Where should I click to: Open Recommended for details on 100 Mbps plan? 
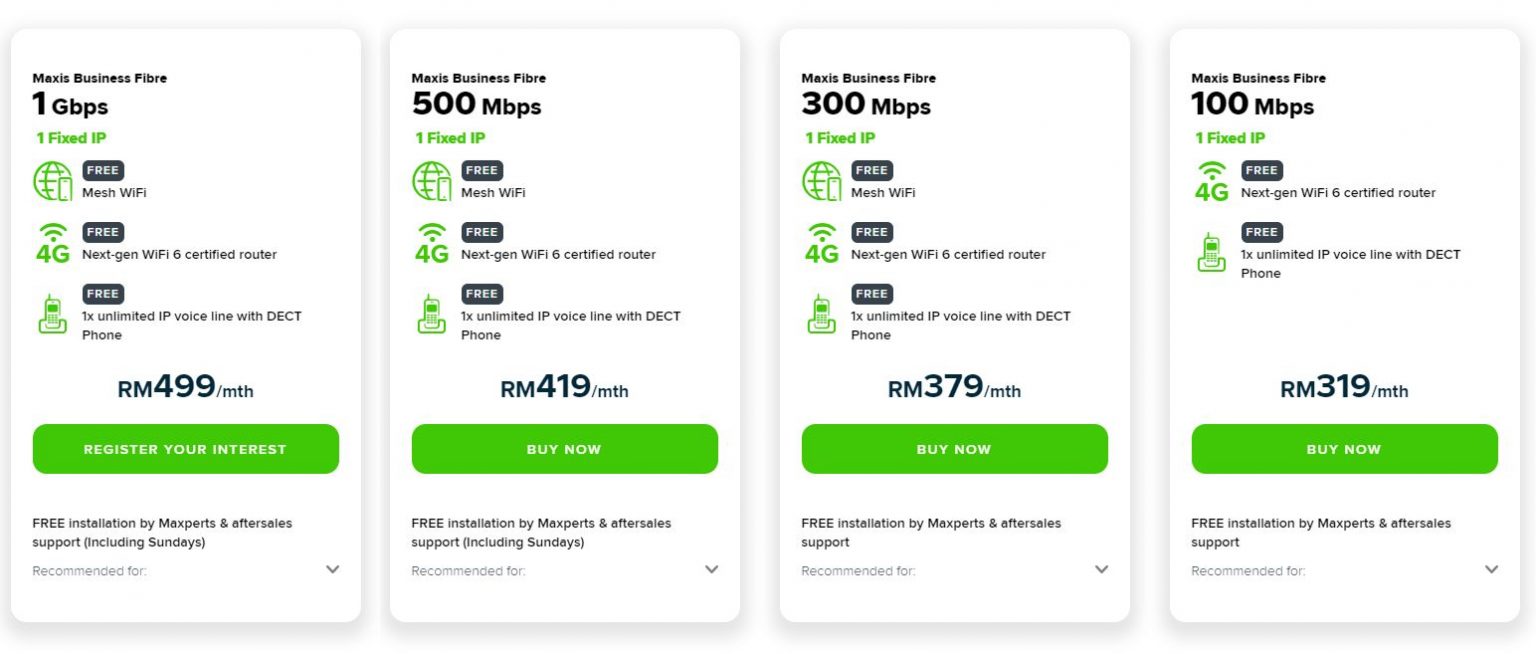[1491, 569]
